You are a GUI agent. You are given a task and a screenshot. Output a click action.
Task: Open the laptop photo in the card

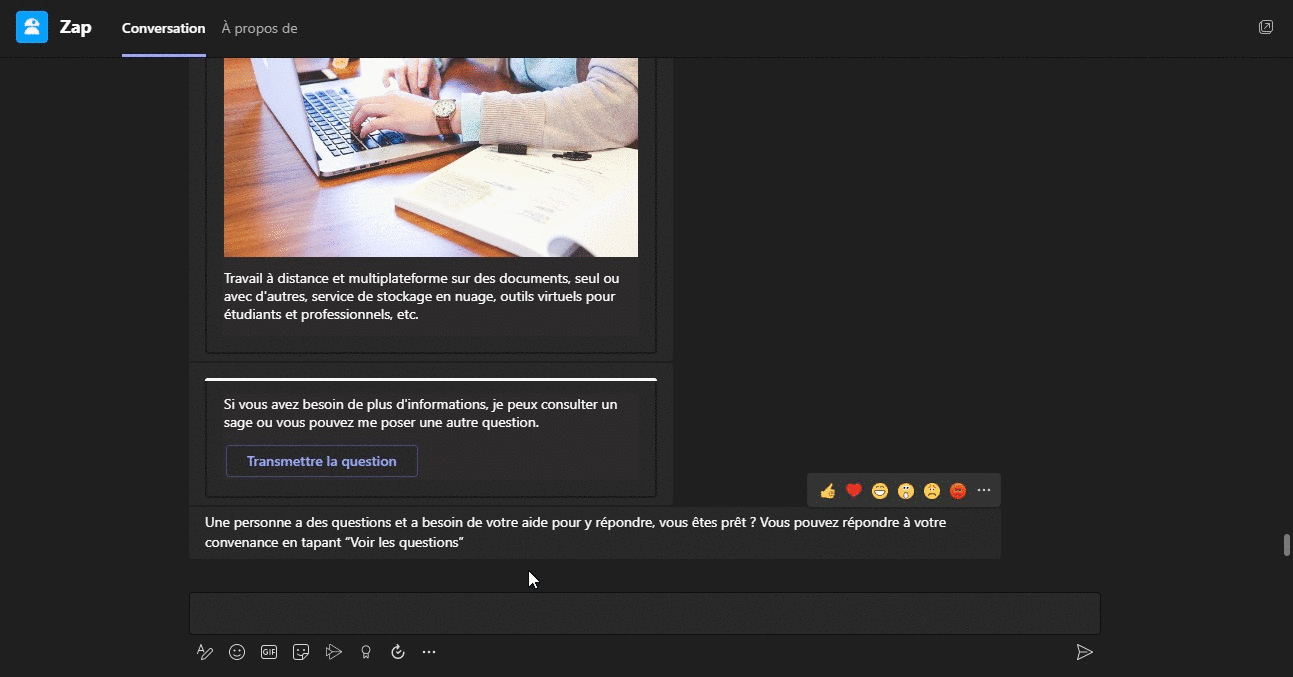click(x=431, y=157)
